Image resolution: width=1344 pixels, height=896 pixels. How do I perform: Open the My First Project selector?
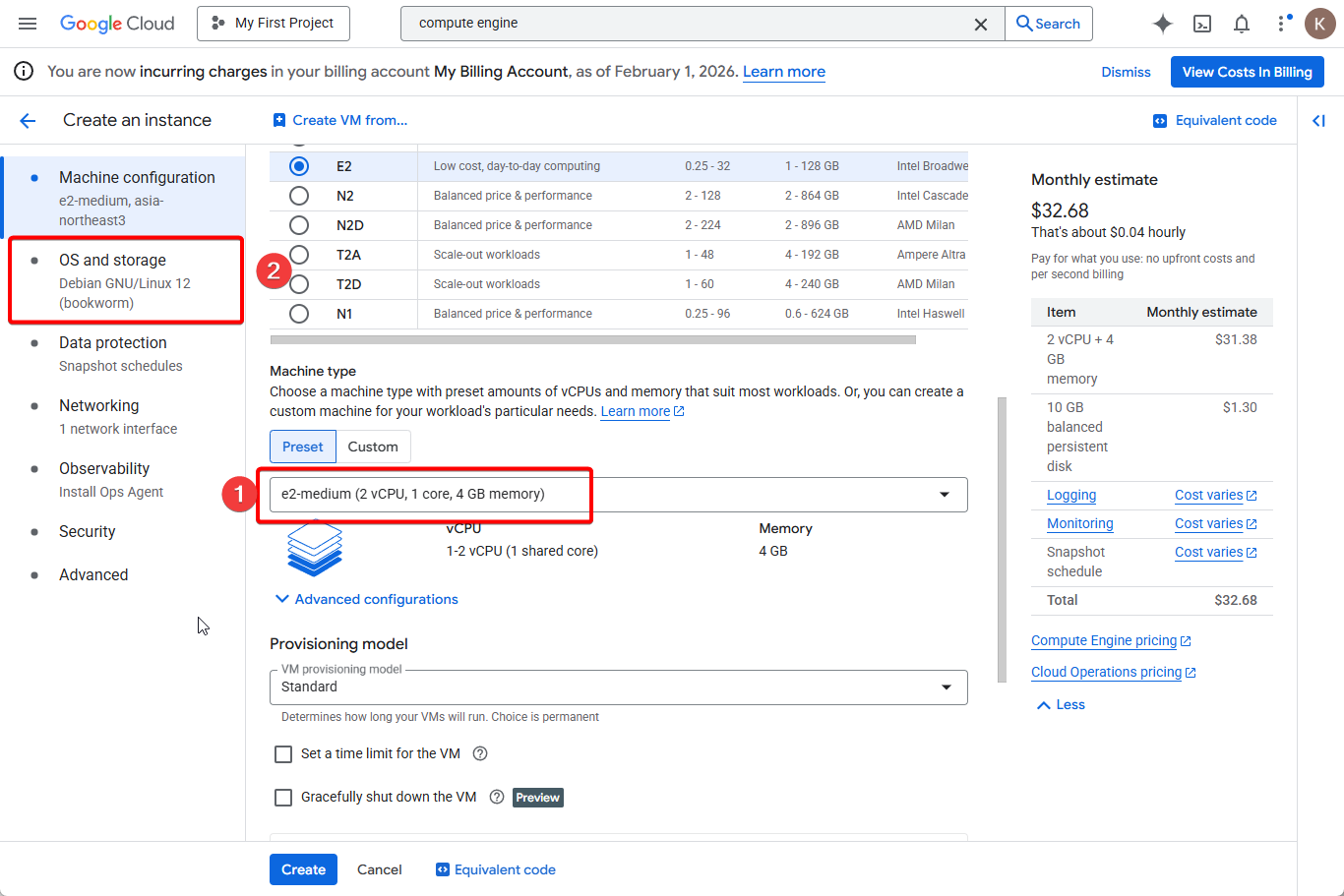pyautogui.click(x=274, y=24)
